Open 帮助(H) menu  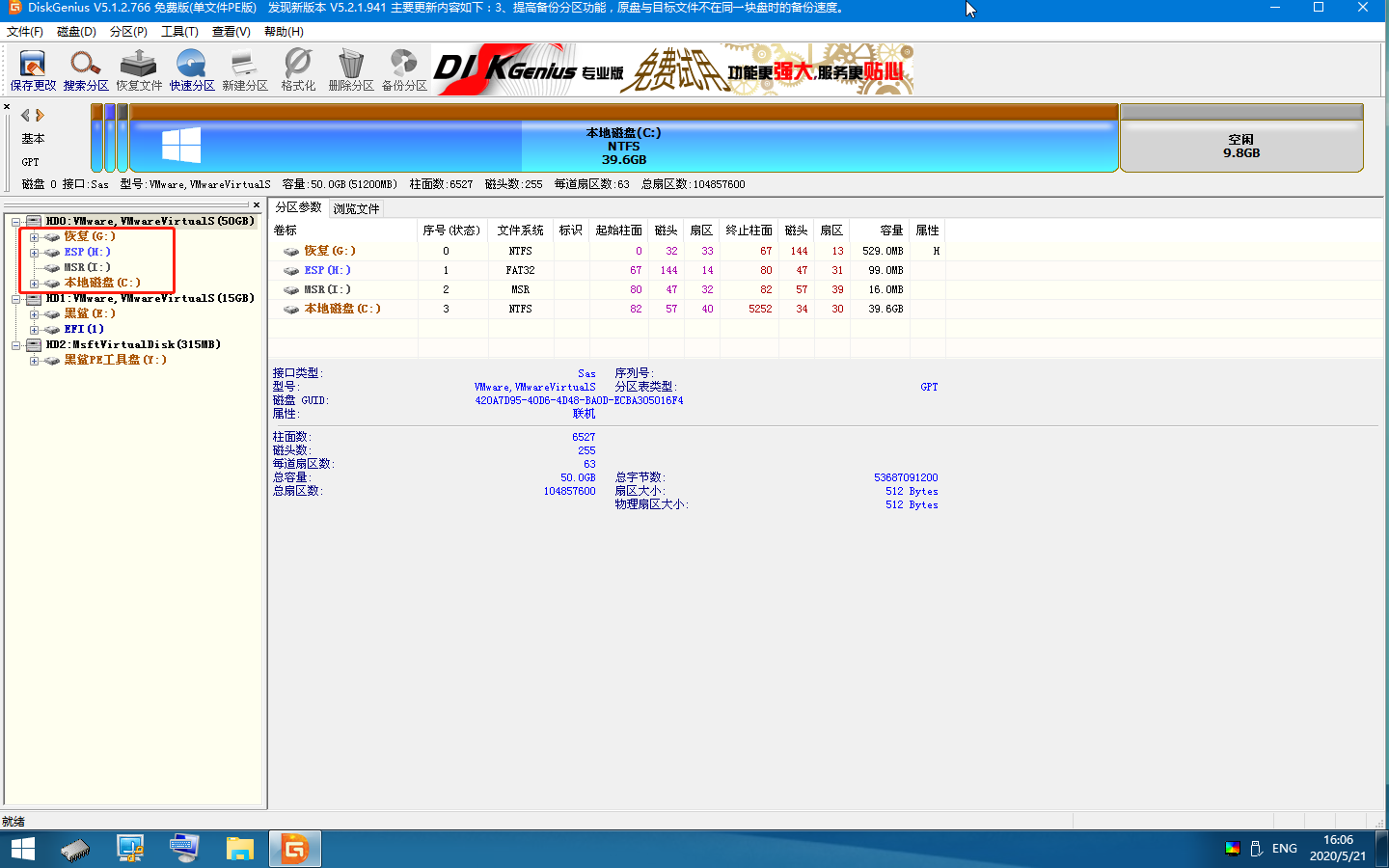point(284,32)
